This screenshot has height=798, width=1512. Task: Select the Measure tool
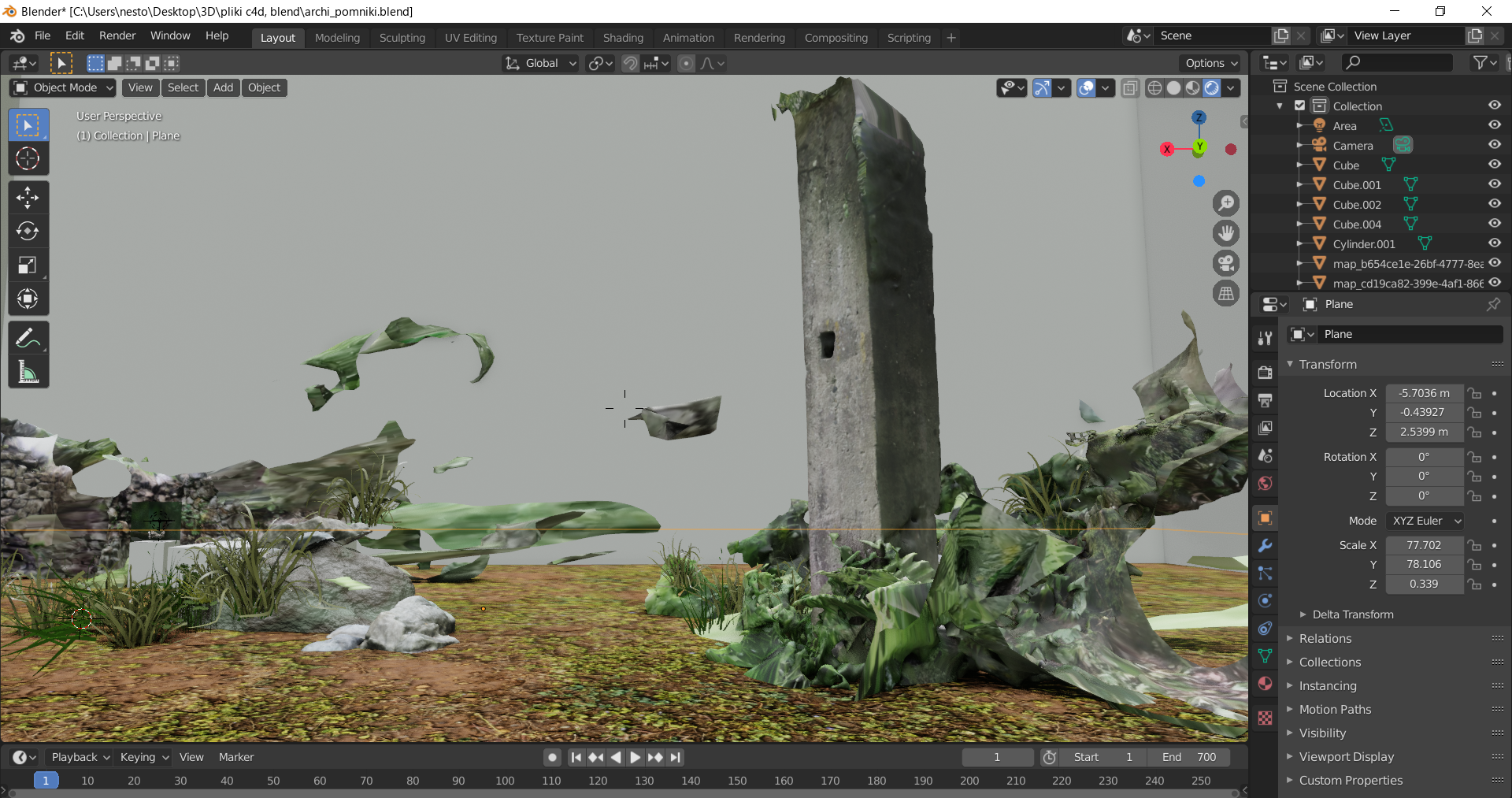click(x=28, y=373)
